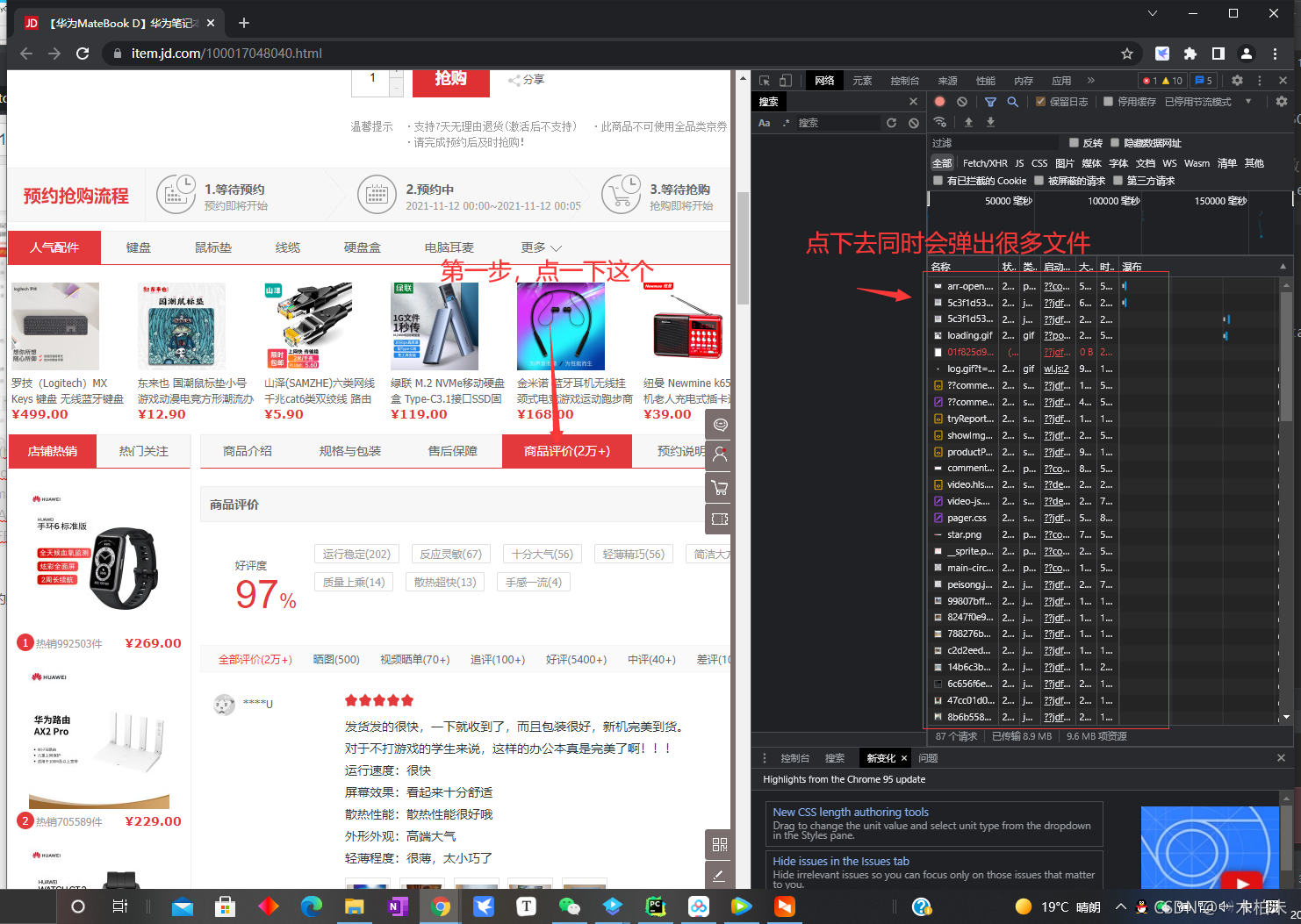Check the 隐藏数据网址 checkbox

pyautogui.click(x=1115, y=143)
